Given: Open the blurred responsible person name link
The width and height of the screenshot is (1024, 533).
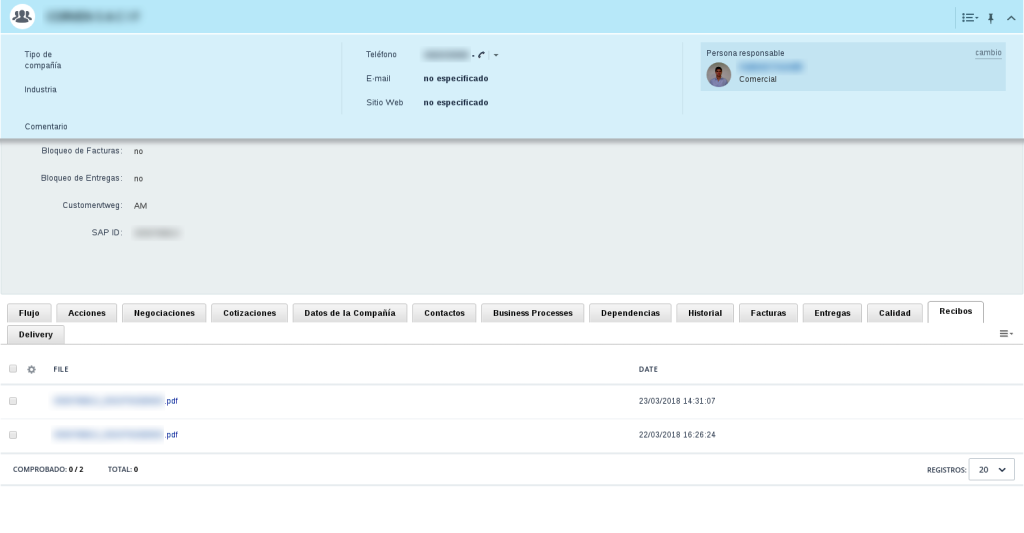Looking at the screenshot, I should (x=771, y=67).
